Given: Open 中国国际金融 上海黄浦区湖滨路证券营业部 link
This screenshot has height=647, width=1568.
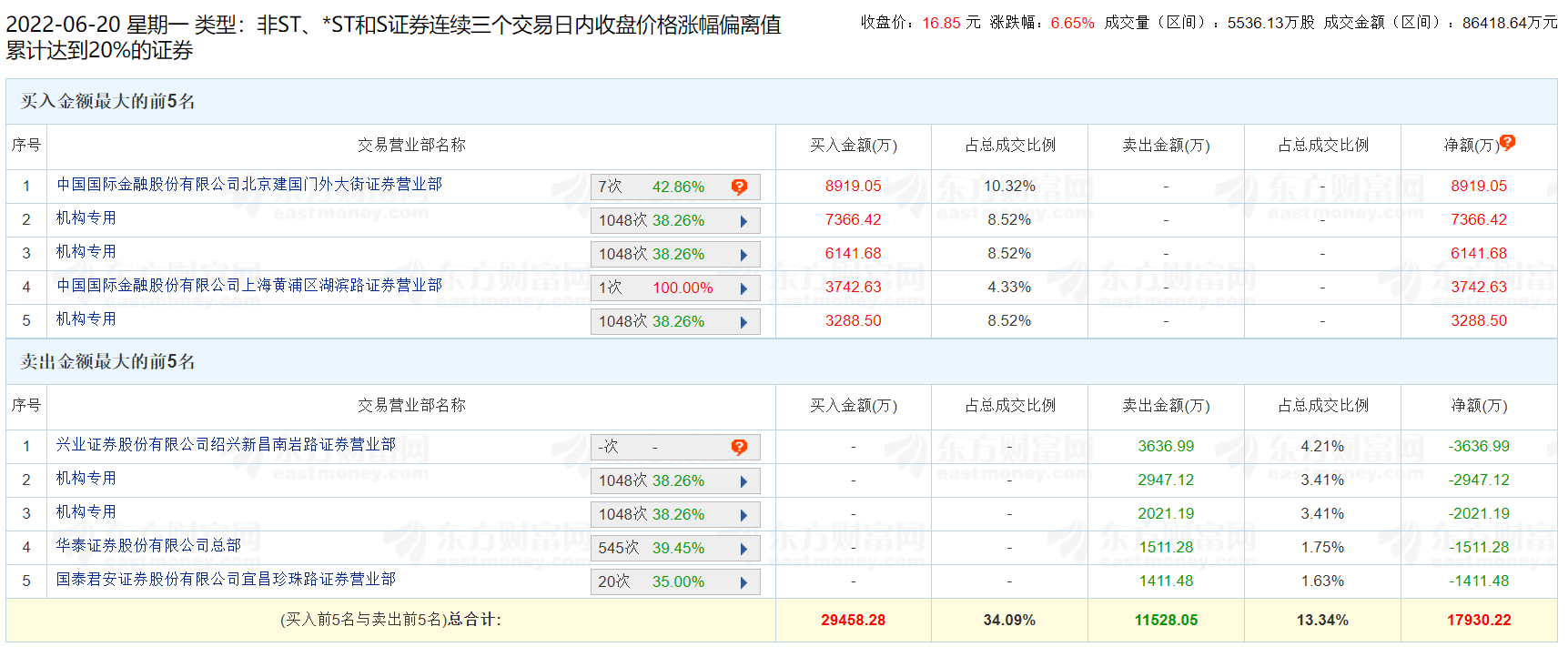Looking at the screenshot, I should (x=248, y=286).
